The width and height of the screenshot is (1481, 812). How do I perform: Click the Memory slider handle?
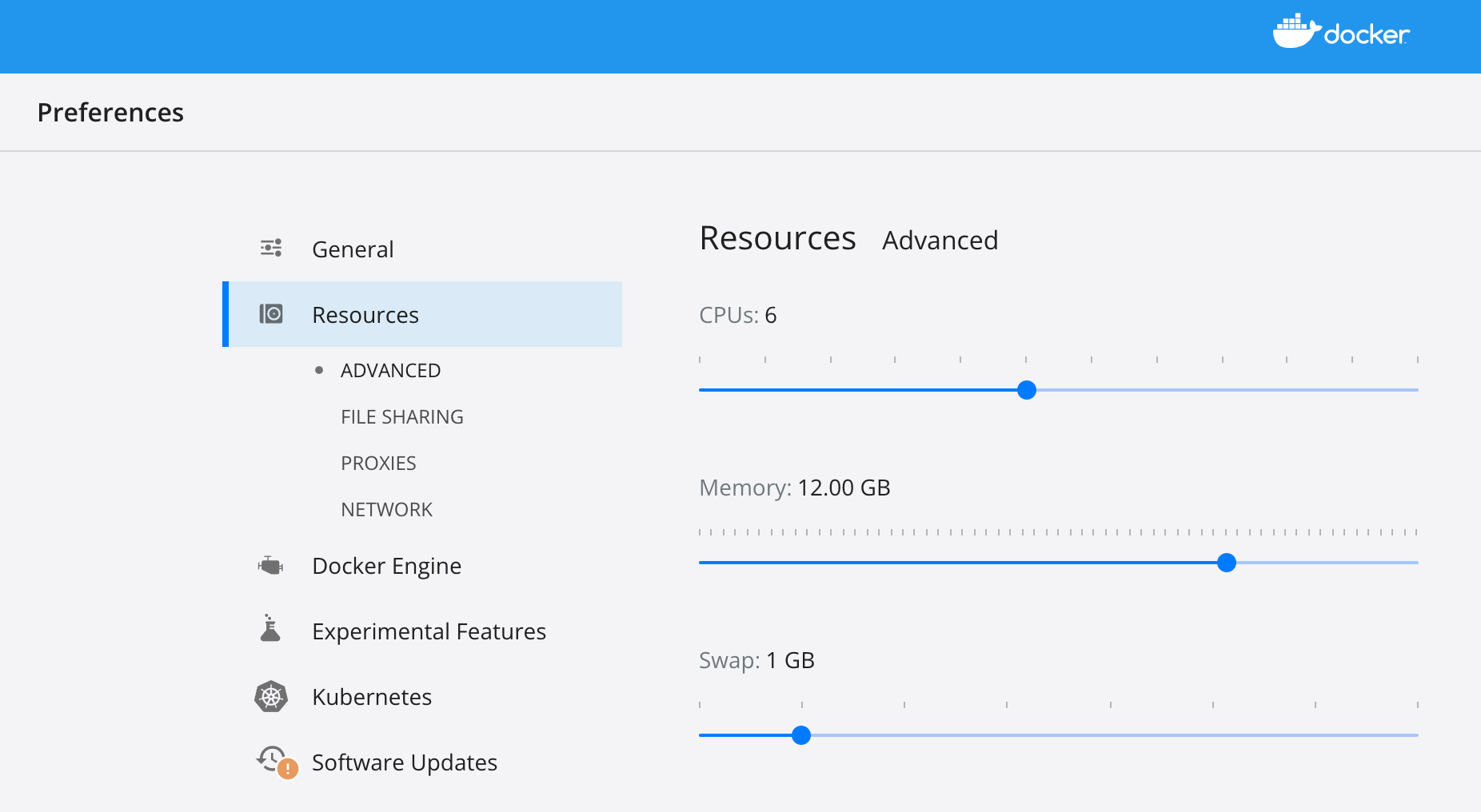[1226, 563]
